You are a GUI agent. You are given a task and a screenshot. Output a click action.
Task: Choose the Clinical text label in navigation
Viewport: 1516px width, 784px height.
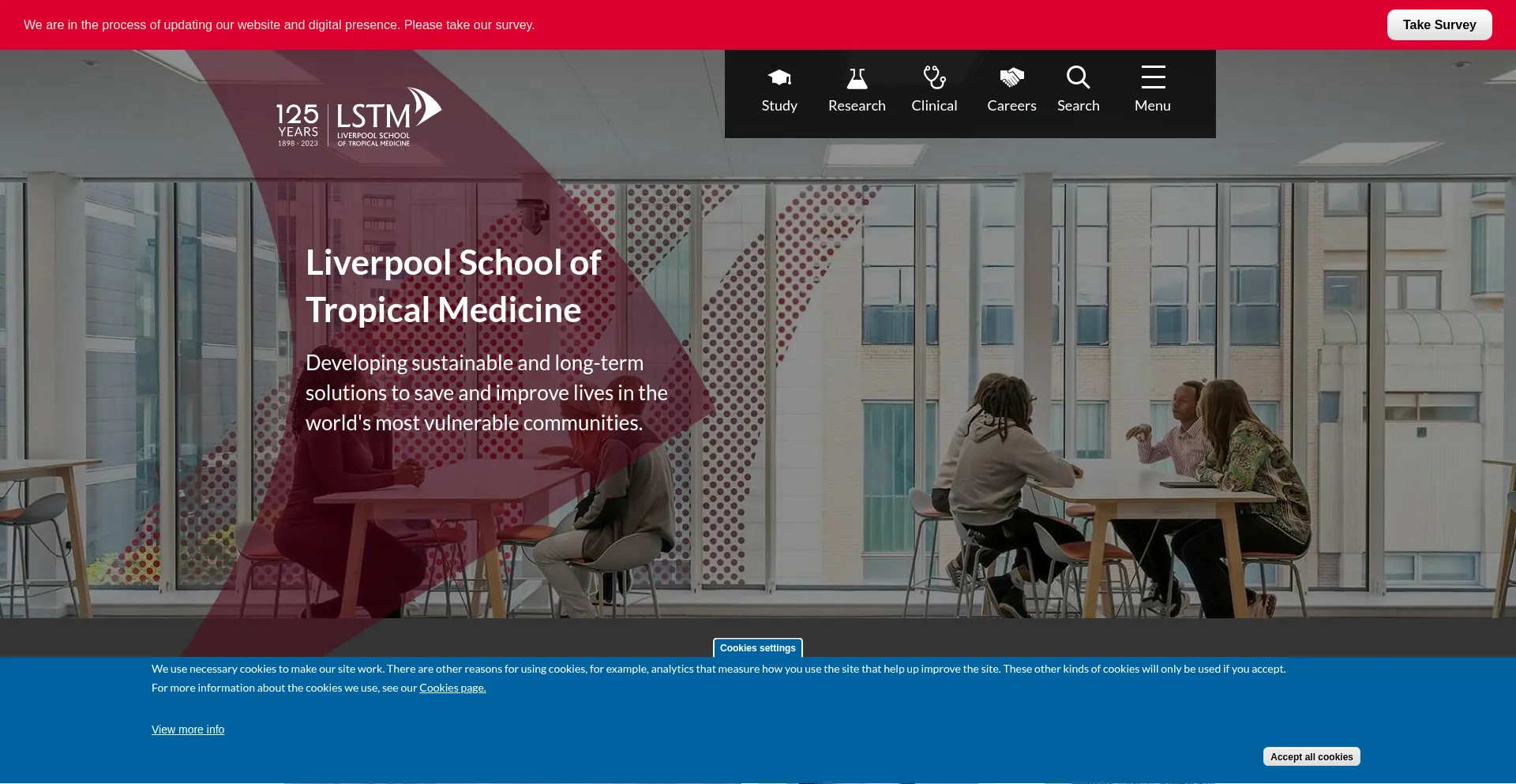[934, 106]
